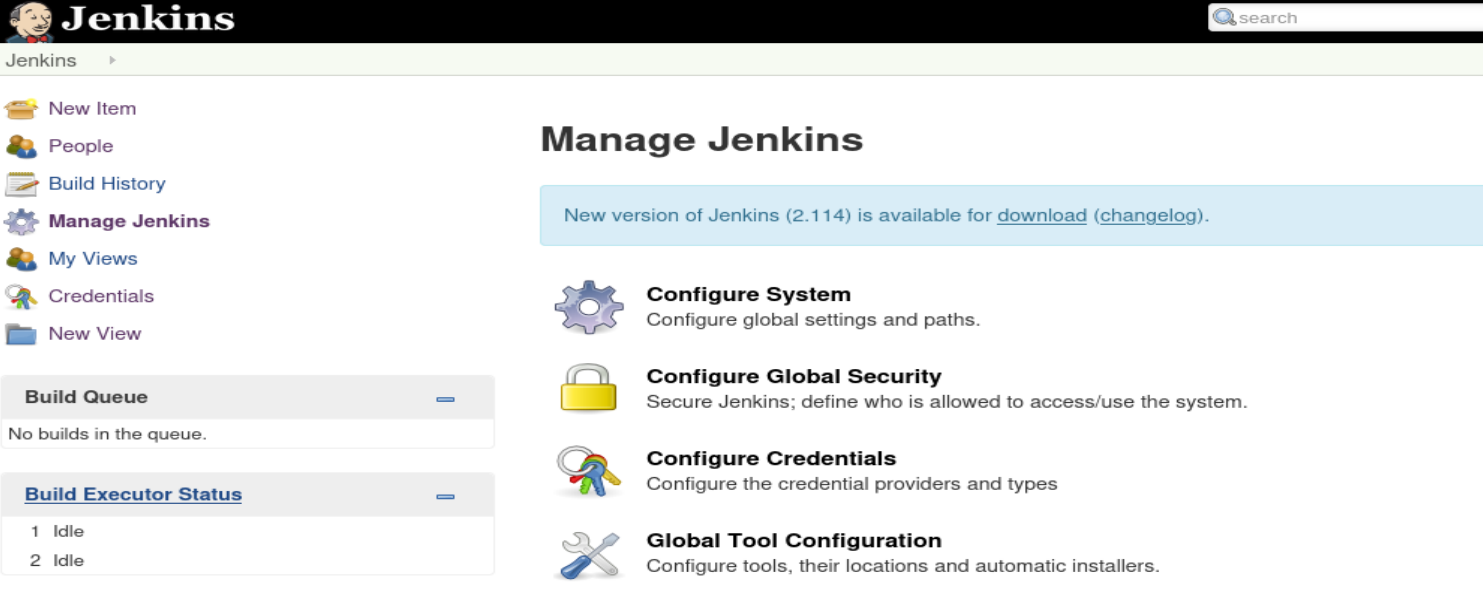The width and height of the screenshot is (1483, 595).
Task: Click the Jenkins title text in header
Action: pos(148,19)
